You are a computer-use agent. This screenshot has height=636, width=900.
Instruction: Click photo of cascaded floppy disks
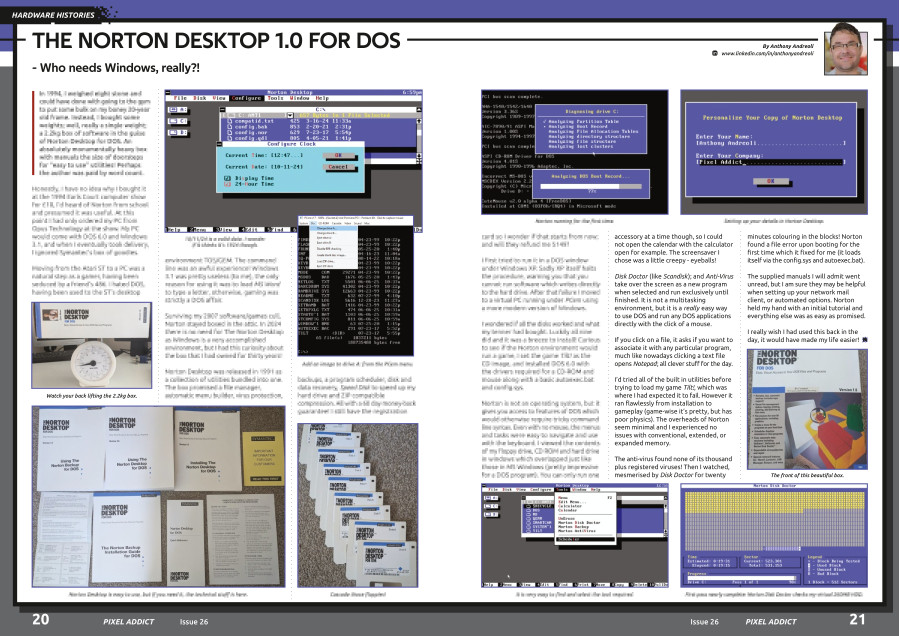pyautogui.click(x=358, y=505)
